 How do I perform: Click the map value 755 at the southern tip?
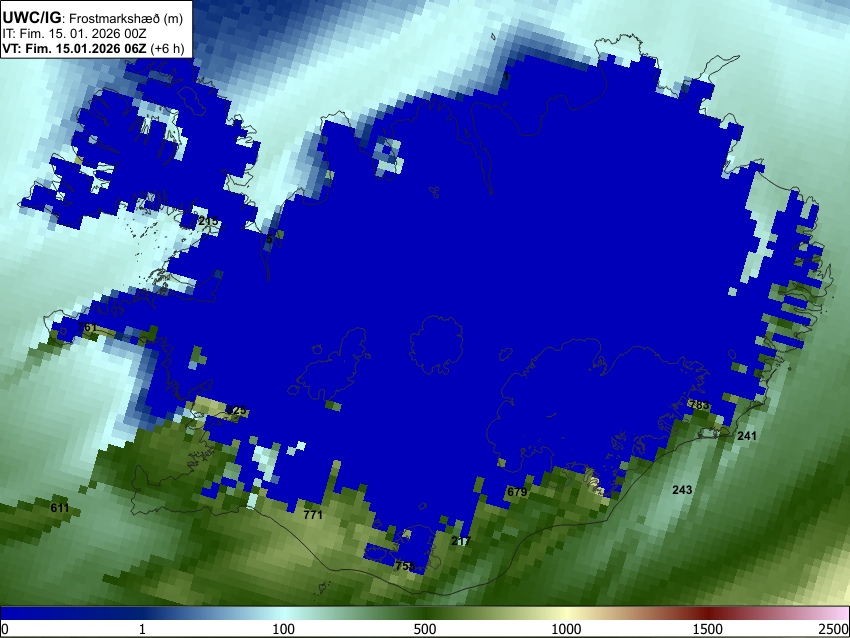click(x=405, y=566)
